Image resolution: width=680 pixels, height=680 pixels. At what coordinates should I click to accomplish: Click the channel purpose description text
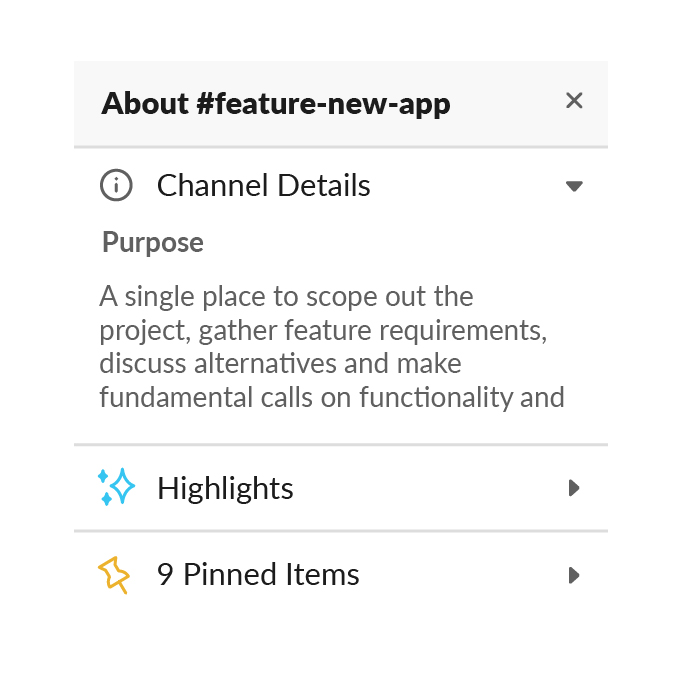coord(332,347)
